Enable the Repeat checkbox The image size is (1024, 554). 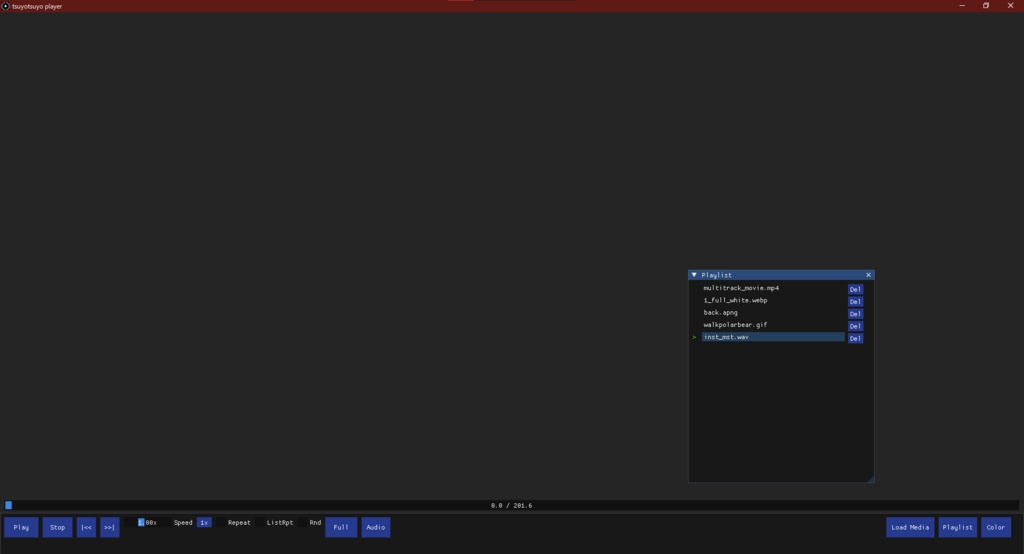click(x=221, y=523)
